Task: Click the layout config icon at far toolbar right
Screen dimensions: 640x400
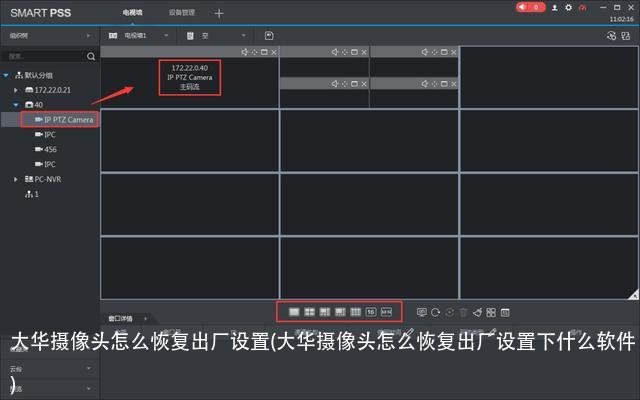Action: (625, 36)
